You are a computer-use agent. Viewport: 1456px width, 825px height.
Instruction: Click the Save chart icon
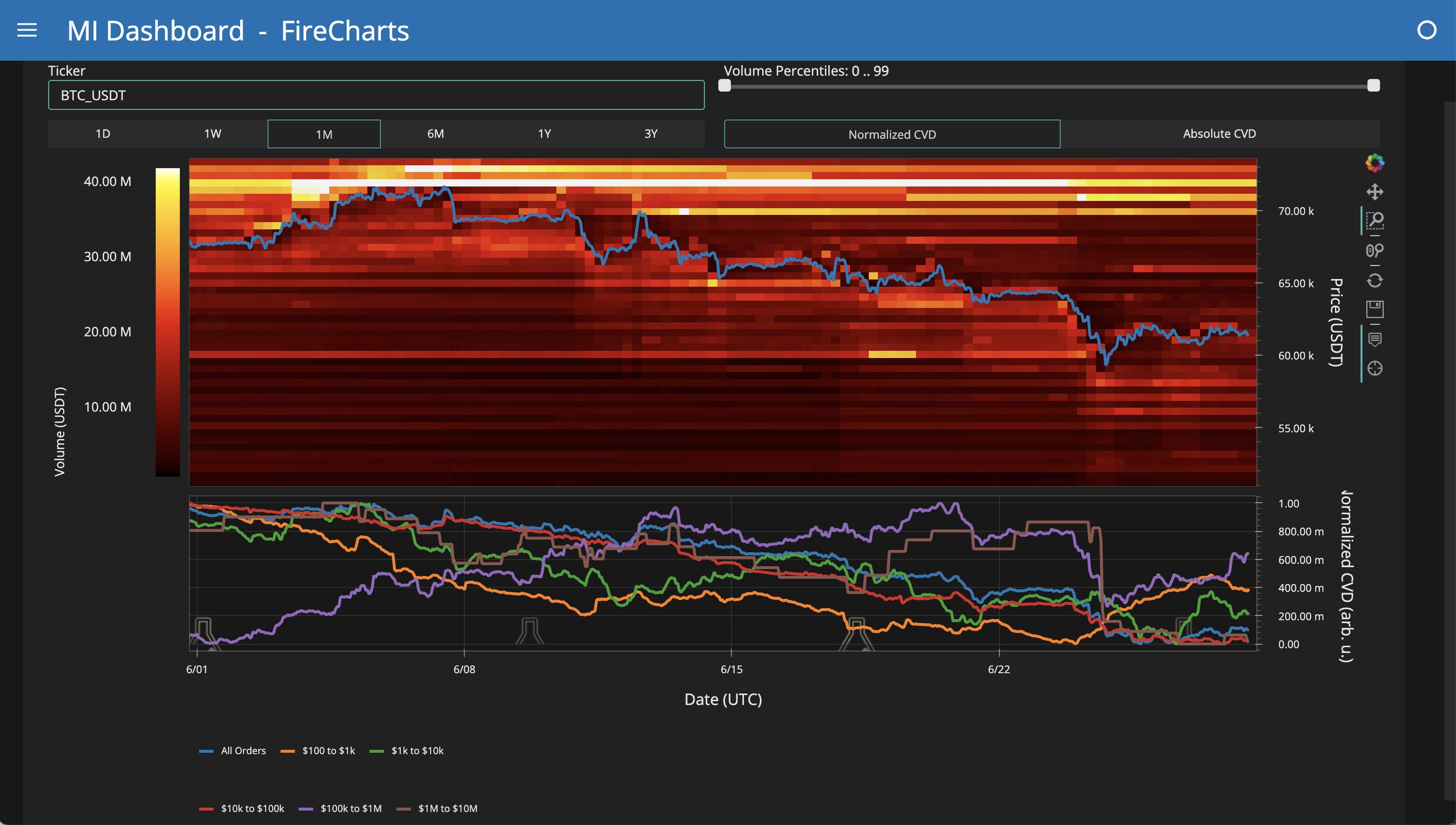click(1375, 309)
